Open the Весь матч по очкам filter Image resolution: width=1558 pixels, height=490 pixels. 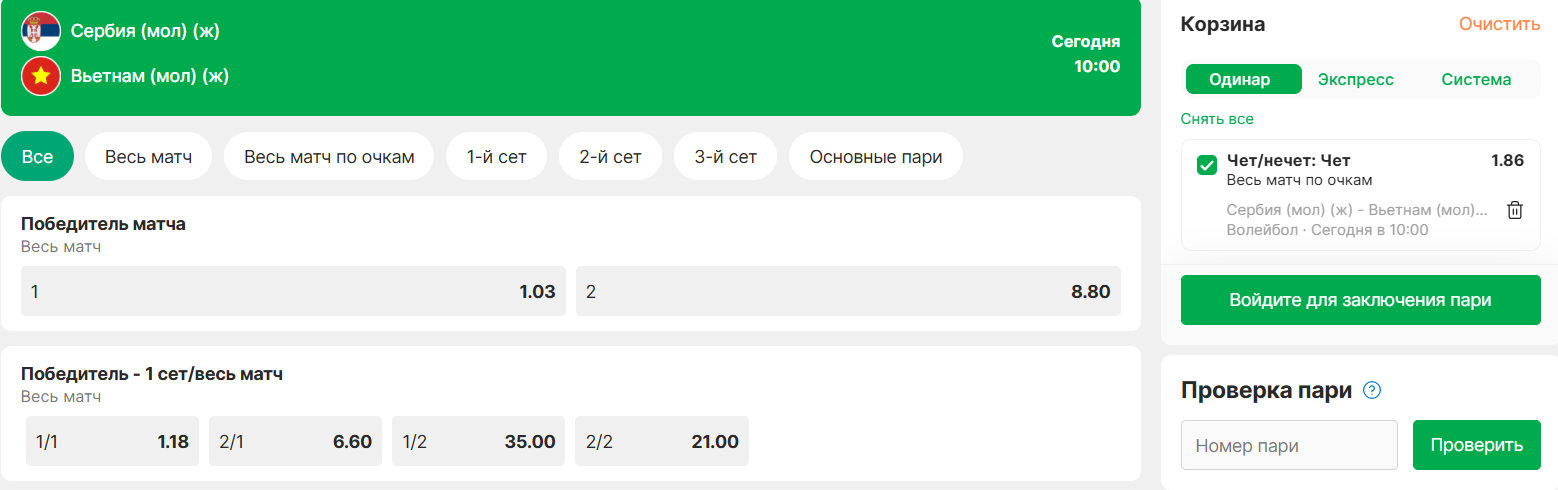329,156
